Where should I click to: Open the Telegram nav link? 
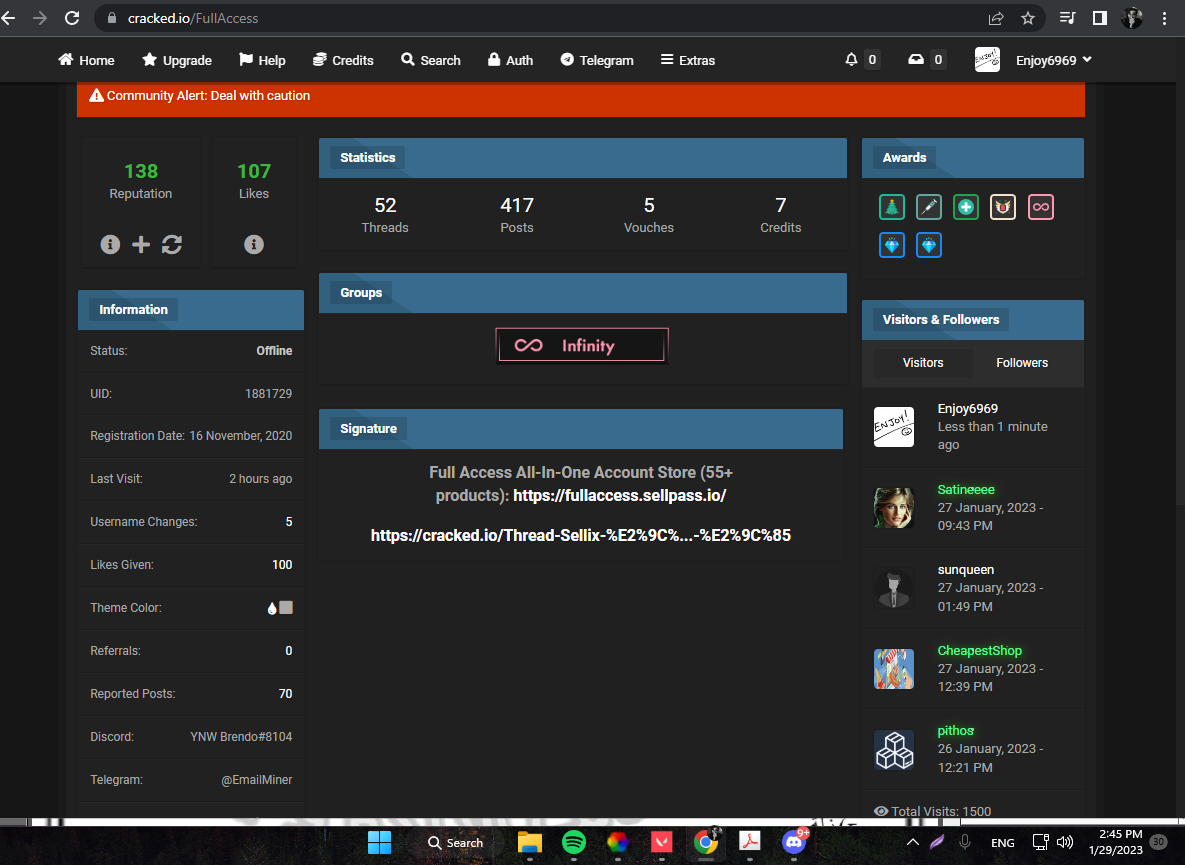pos(597,60)
